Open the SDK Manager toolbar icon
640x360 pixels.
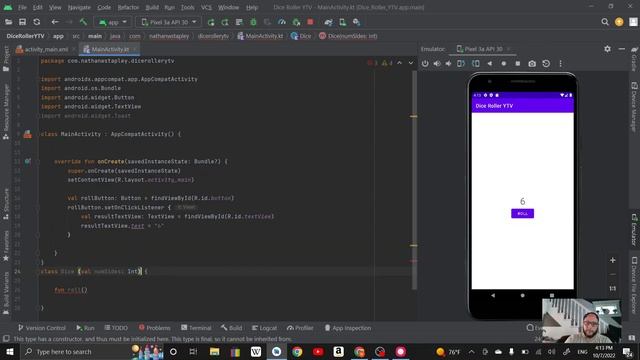pyautogui.click(x=356, y=22)
